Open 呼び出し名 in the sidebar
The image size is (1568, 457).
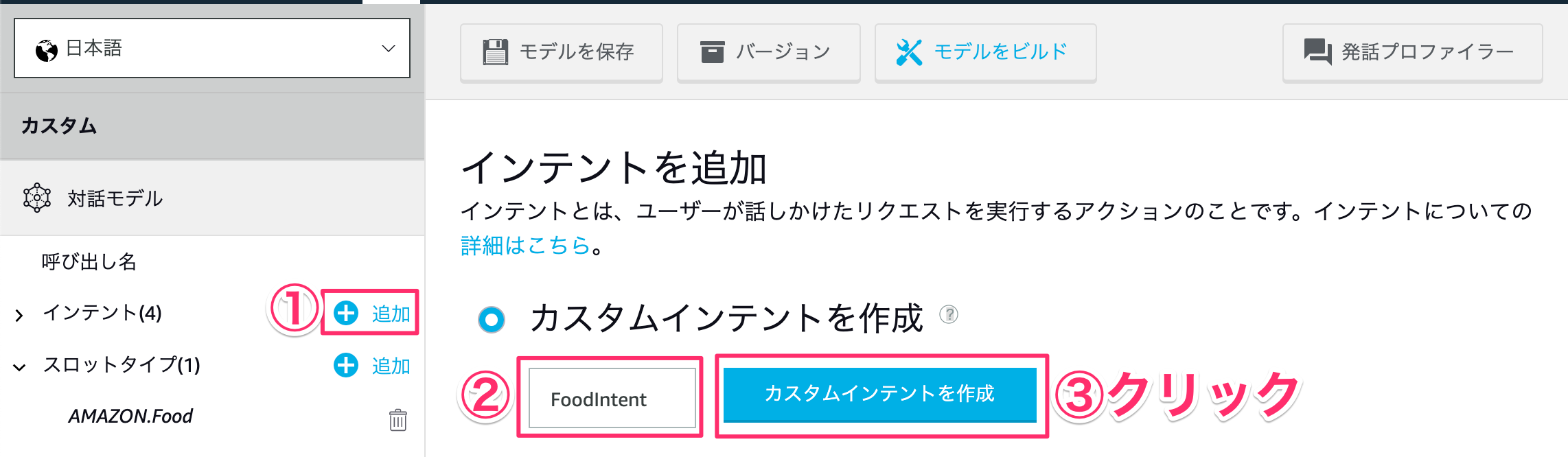pyautogui.click(x=89, y=261)
